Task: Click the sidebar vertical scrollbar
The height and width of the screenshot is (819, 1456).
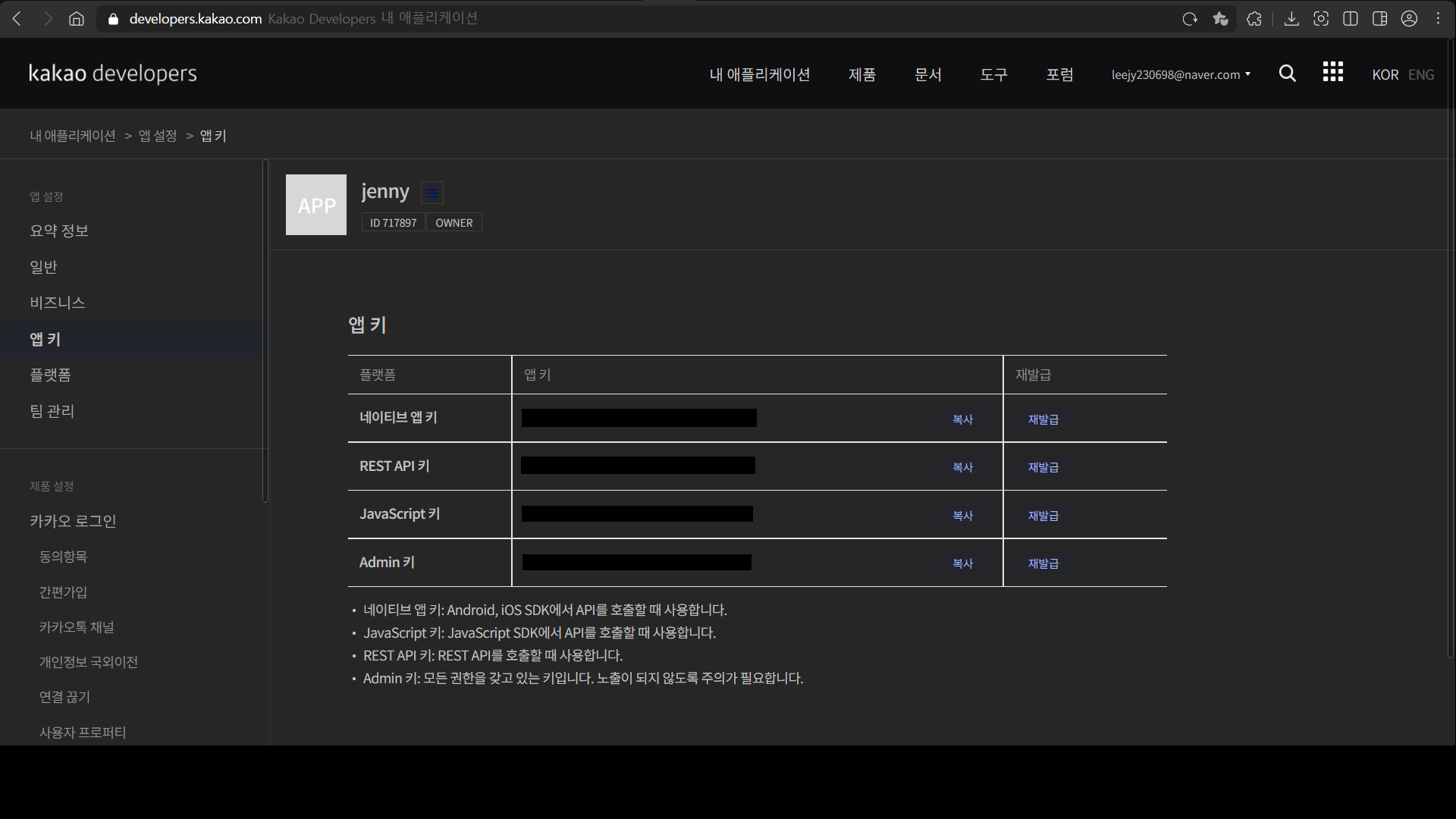Action: (x=265, y=331)
